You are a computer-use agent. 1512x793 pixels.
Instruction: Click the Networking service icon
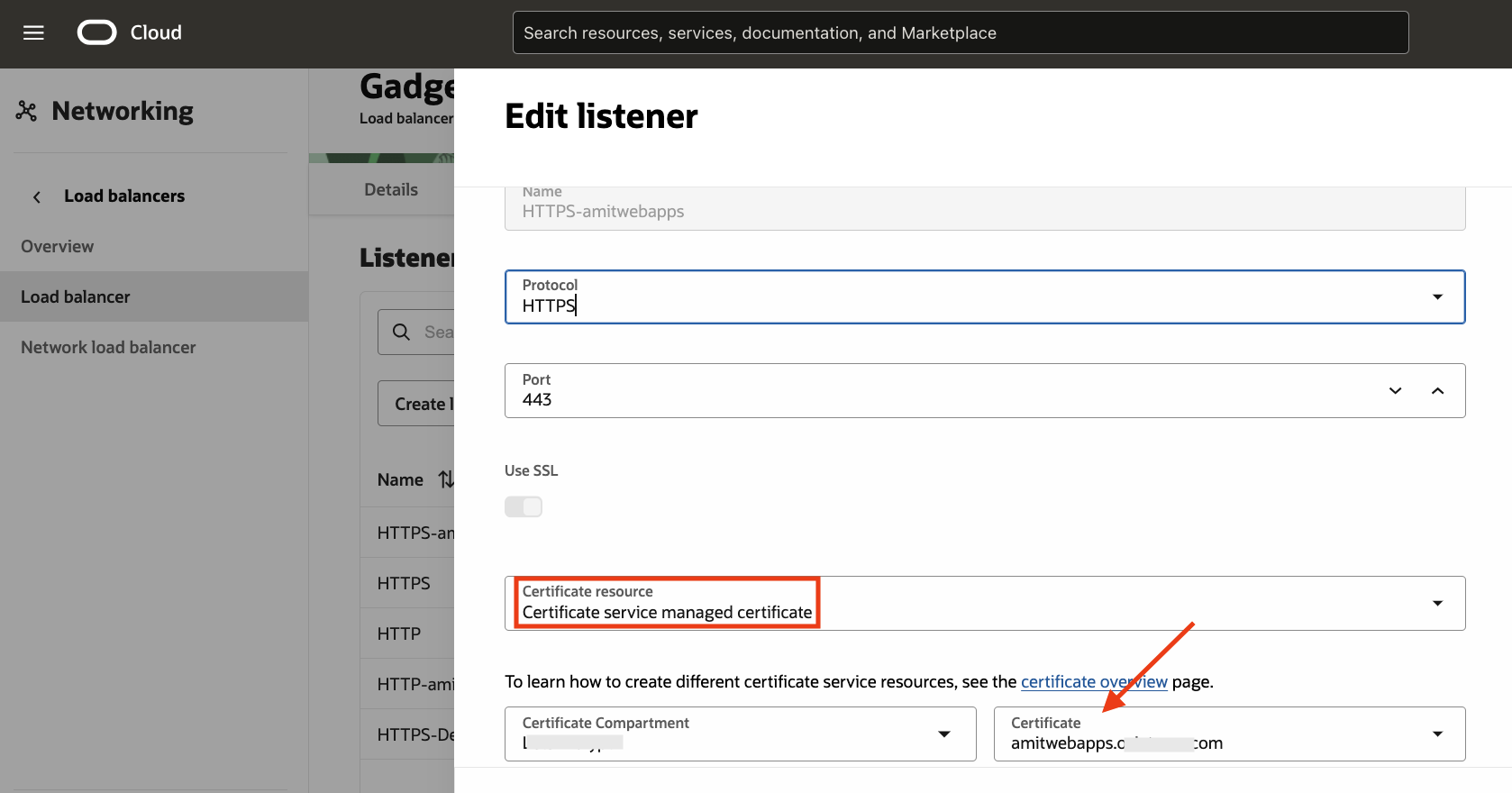26,111
